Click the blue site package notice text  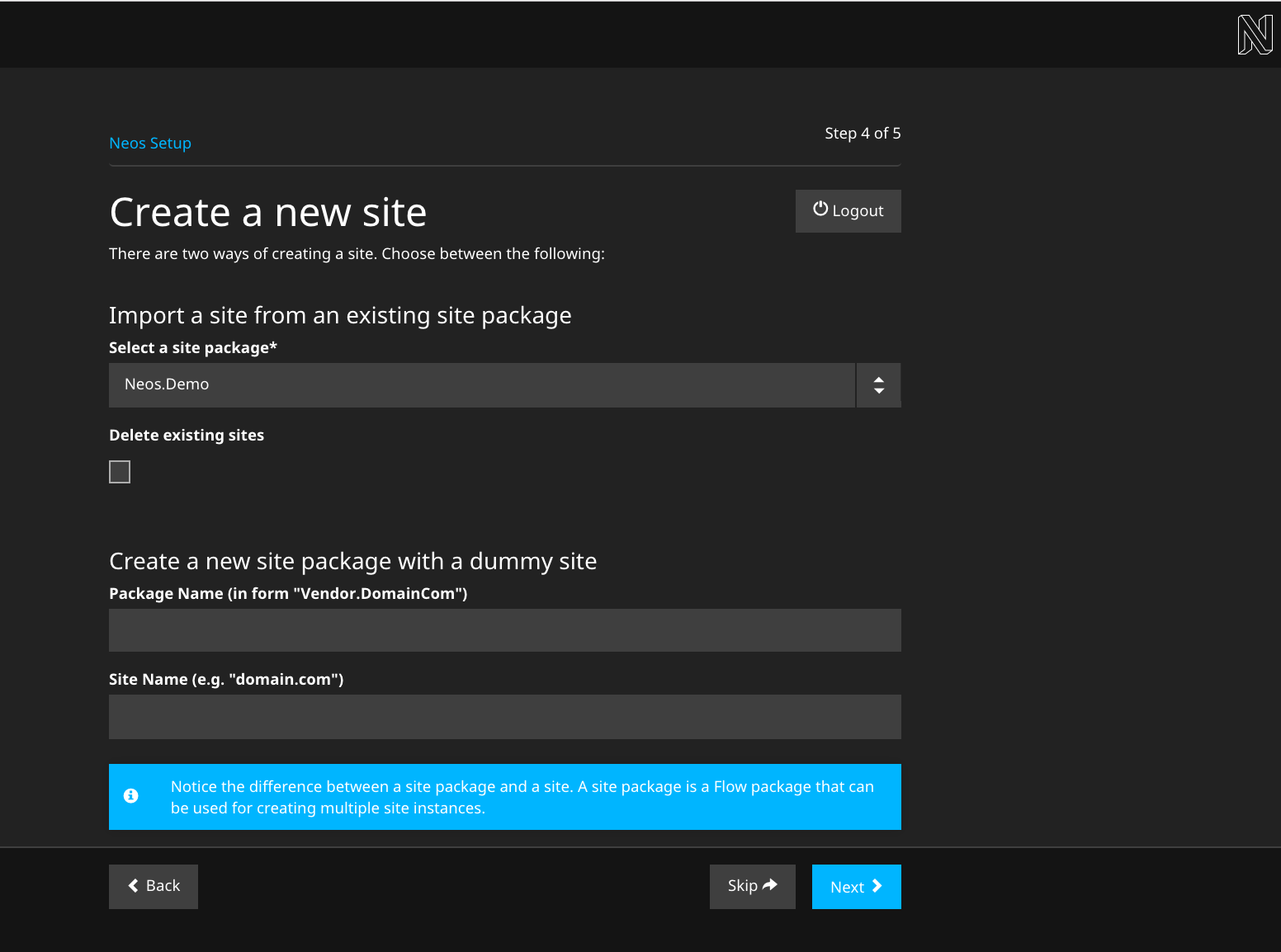(522, 797)
